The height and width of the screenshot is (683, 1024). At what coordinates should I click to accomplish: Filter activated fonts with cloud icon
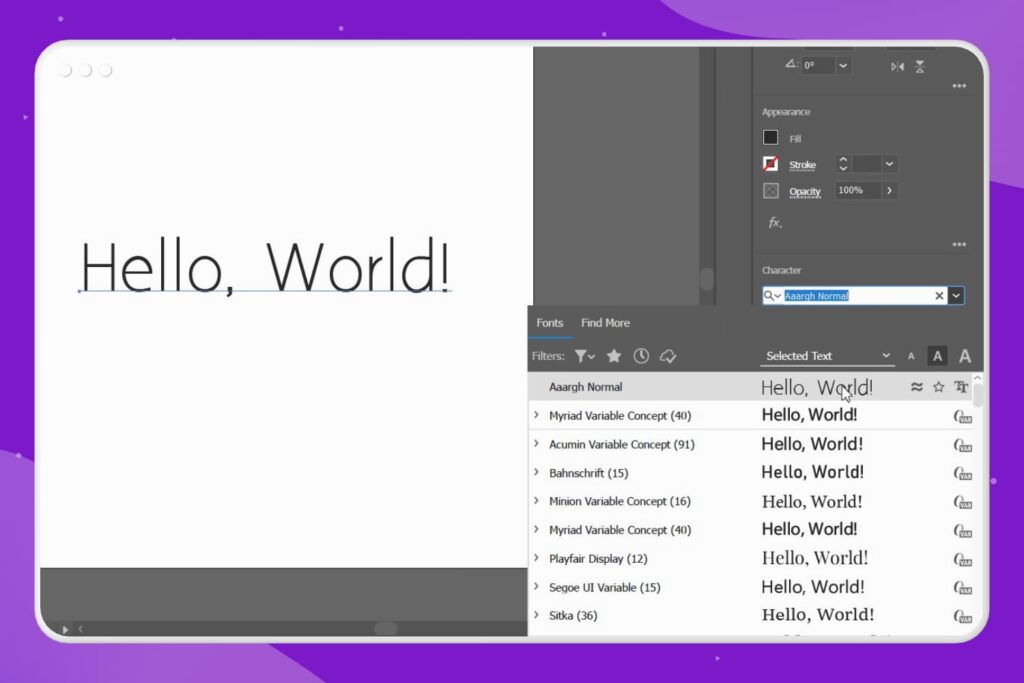click(x=667, y=356)
